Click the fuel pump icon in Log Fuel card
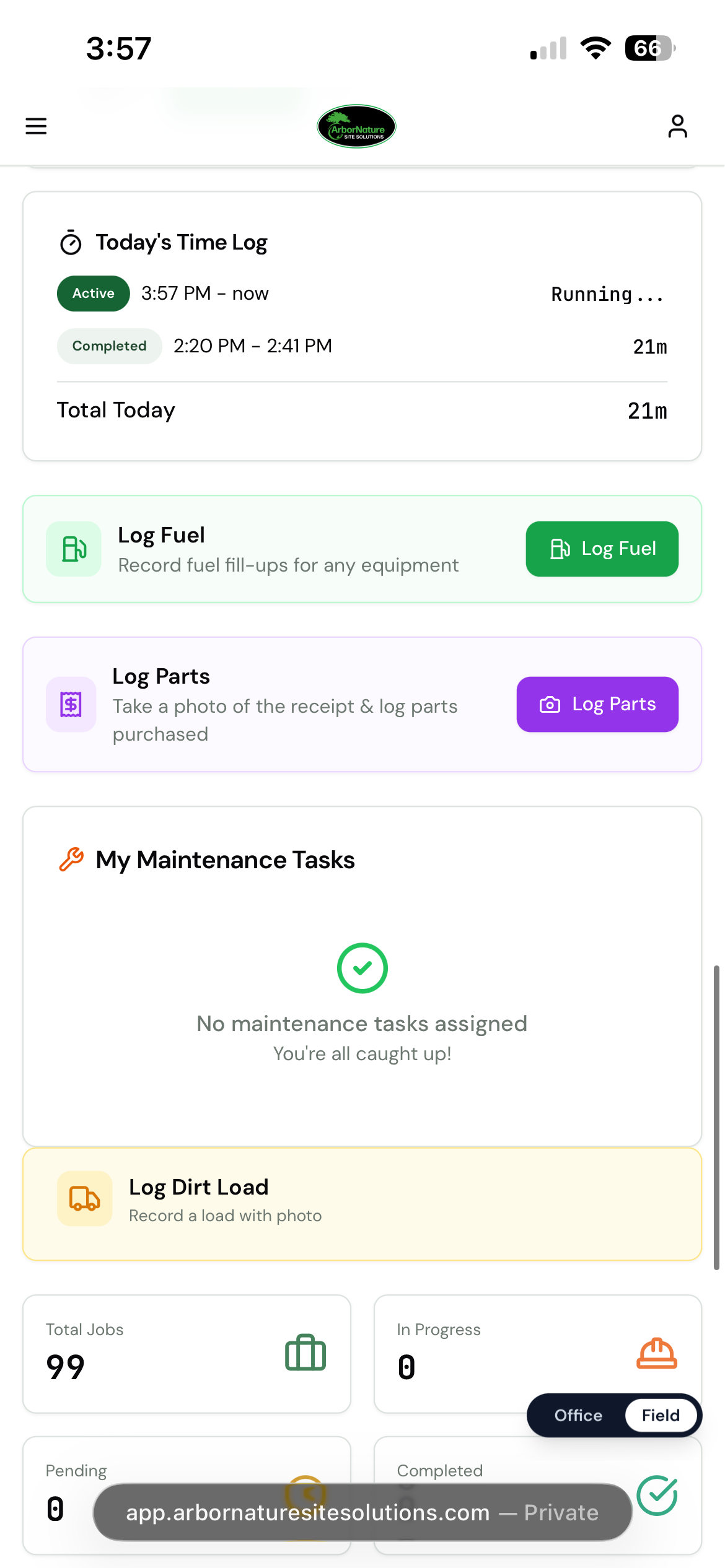The width and height of the screenshot is (725, 1568). pyautogui.click(x=74, y=549)
